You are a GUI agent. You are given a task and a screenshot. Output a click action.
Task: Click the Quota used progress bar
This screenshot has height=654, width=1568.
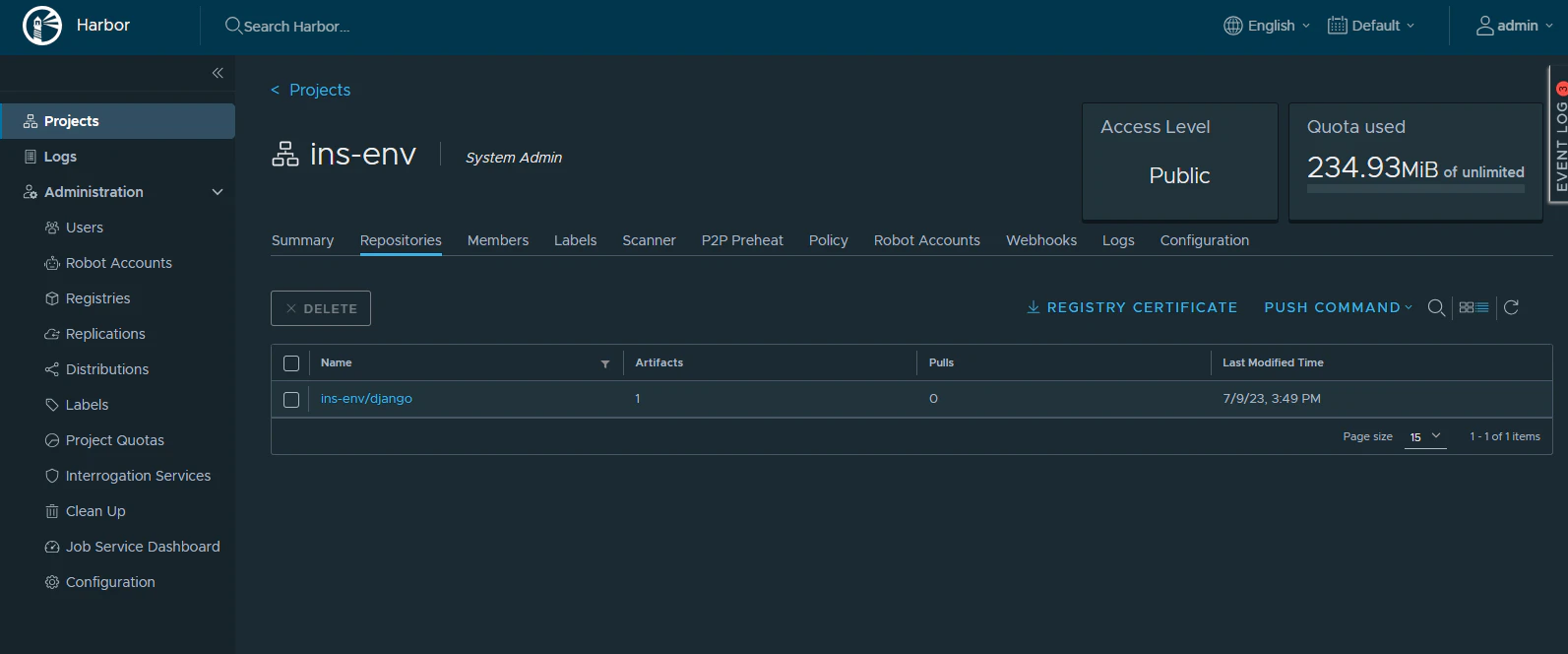pos(1415,188)
